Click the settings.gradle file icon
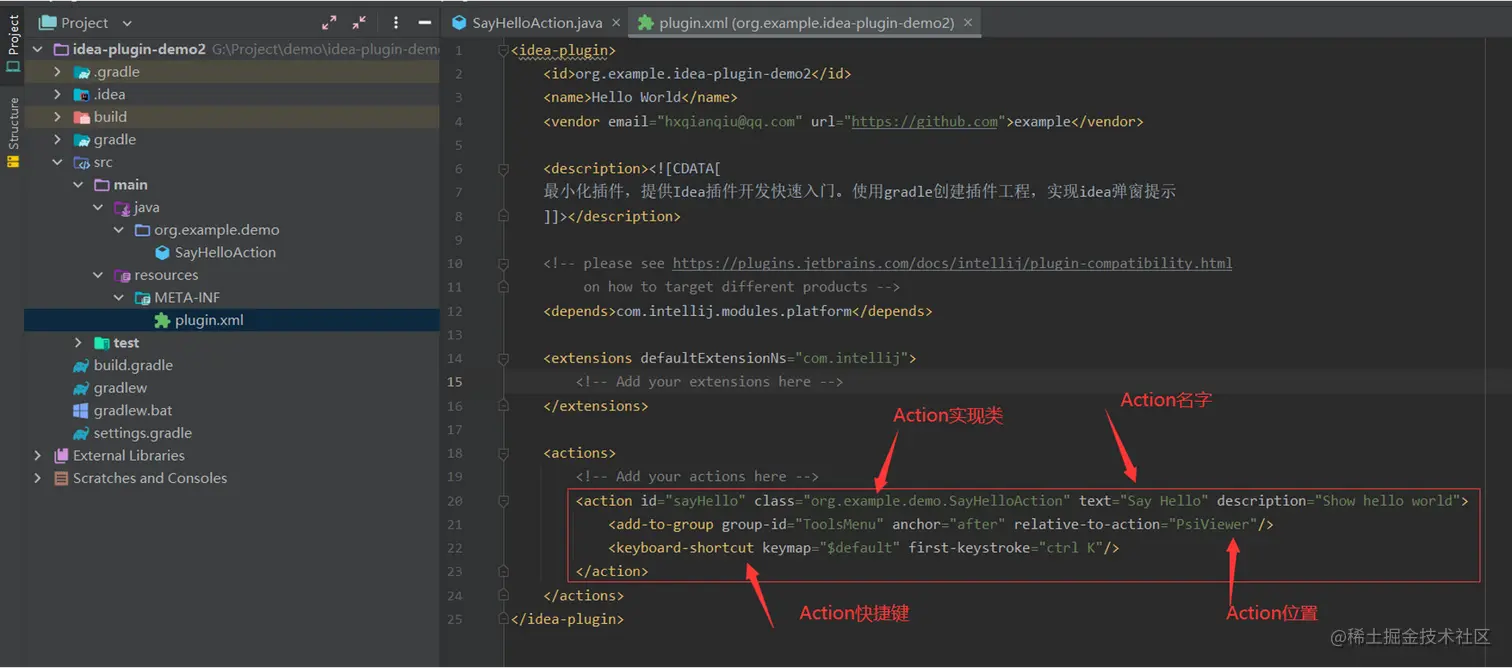The height and width of the screenshot is (668, 1512). click(x=81, y=433)
